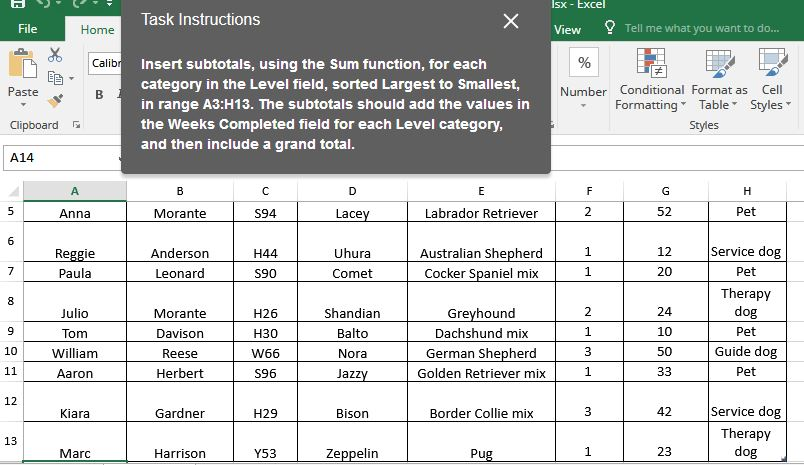Viewport: 804px width, 465px height.
Task: Click the Select All corner triangle
Action: click(x=12, y=191)
